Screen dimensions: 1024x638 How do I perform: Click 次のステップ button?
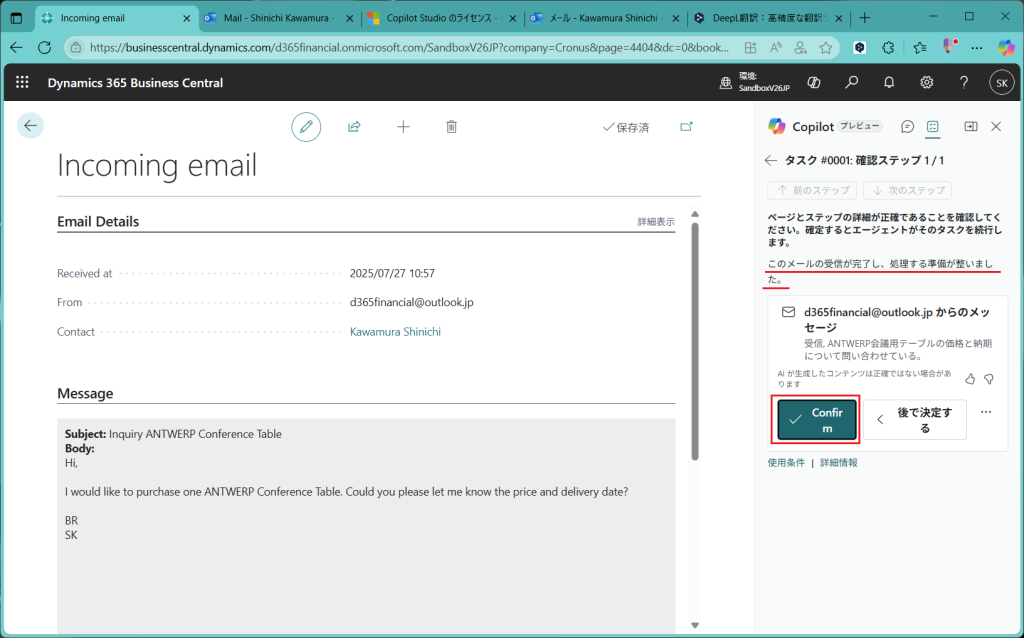[907, 190]
